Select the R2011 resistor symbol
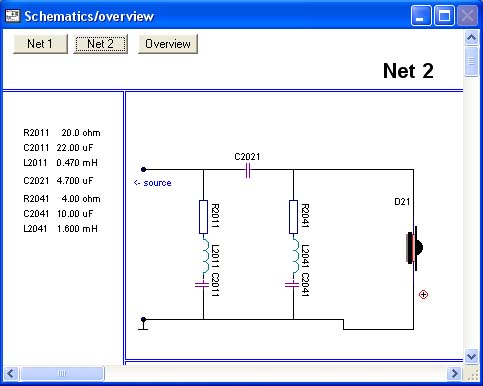This screenshot has width=483, height=386. click(203, 217)
